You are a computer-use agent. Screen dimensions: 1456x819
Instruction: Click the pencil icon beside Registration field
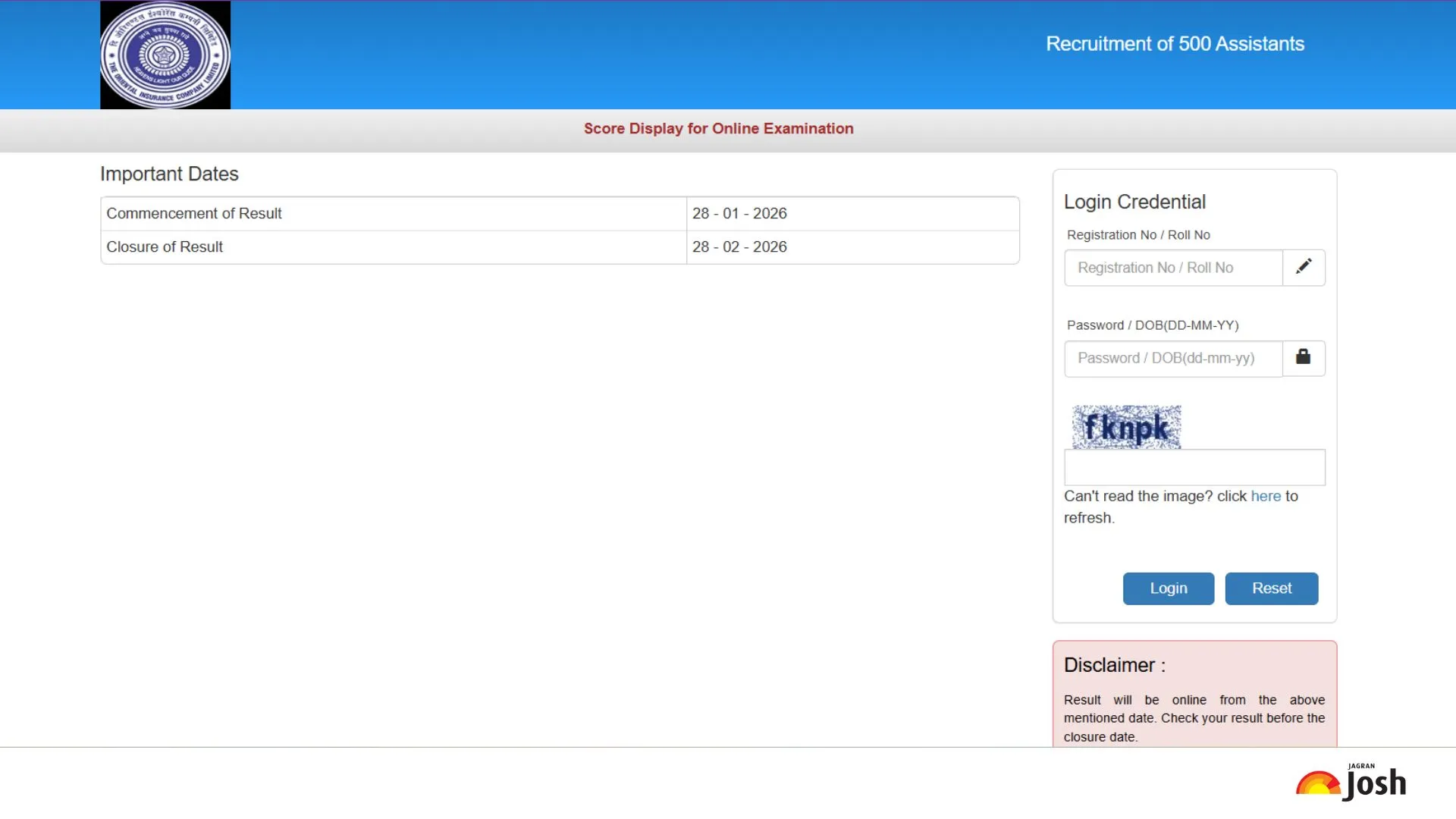coord(1304,267)
